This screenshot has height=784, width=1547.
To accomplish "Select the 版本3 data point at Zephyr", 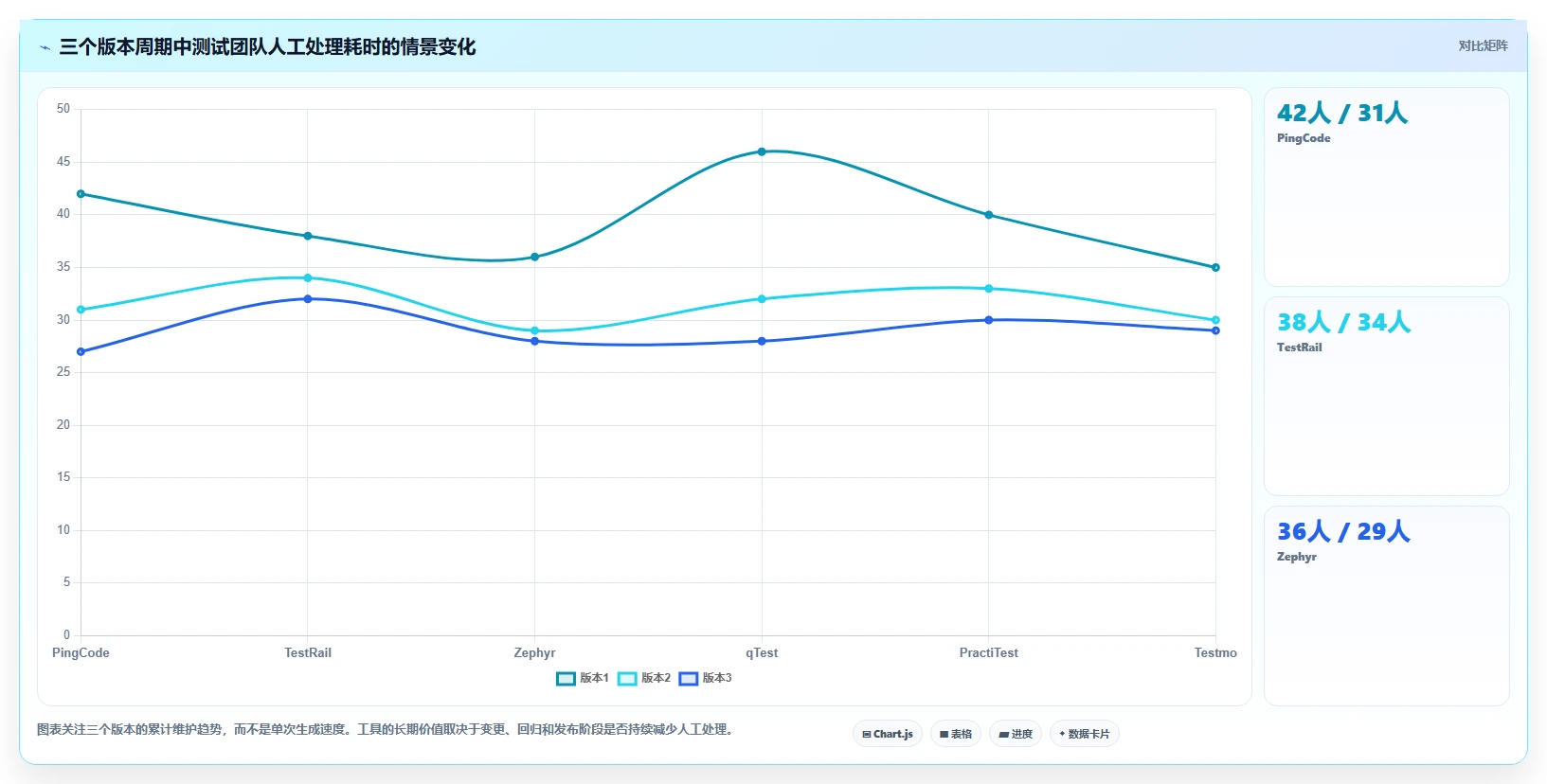I will coord(534,341).
